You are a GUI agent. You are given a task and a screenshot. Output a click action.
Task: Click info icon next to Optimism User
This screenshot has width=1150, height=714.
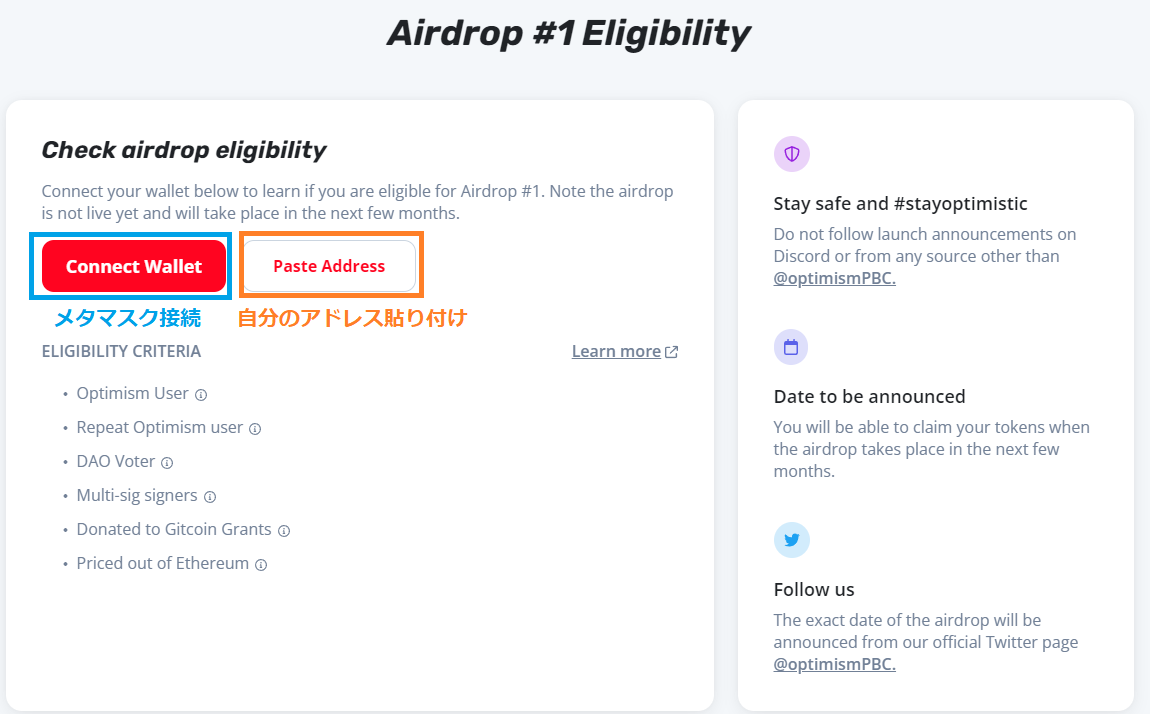(x=201, y=395)
